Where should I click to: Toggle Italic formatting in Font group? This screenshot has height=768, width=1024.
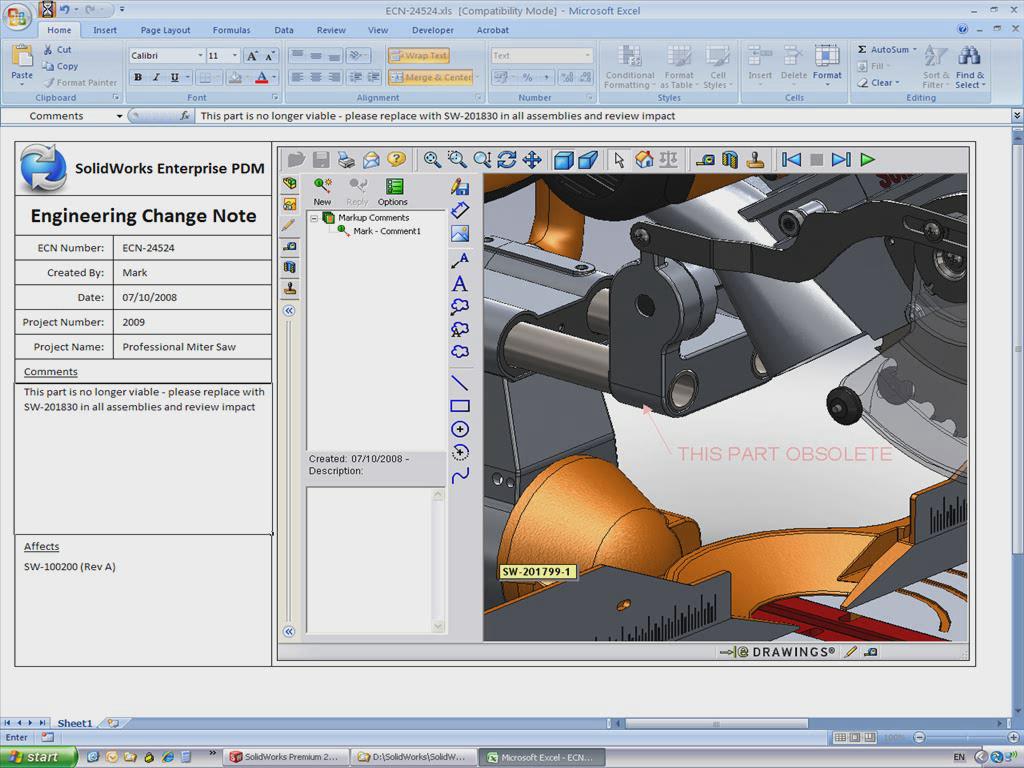point(156,78)
